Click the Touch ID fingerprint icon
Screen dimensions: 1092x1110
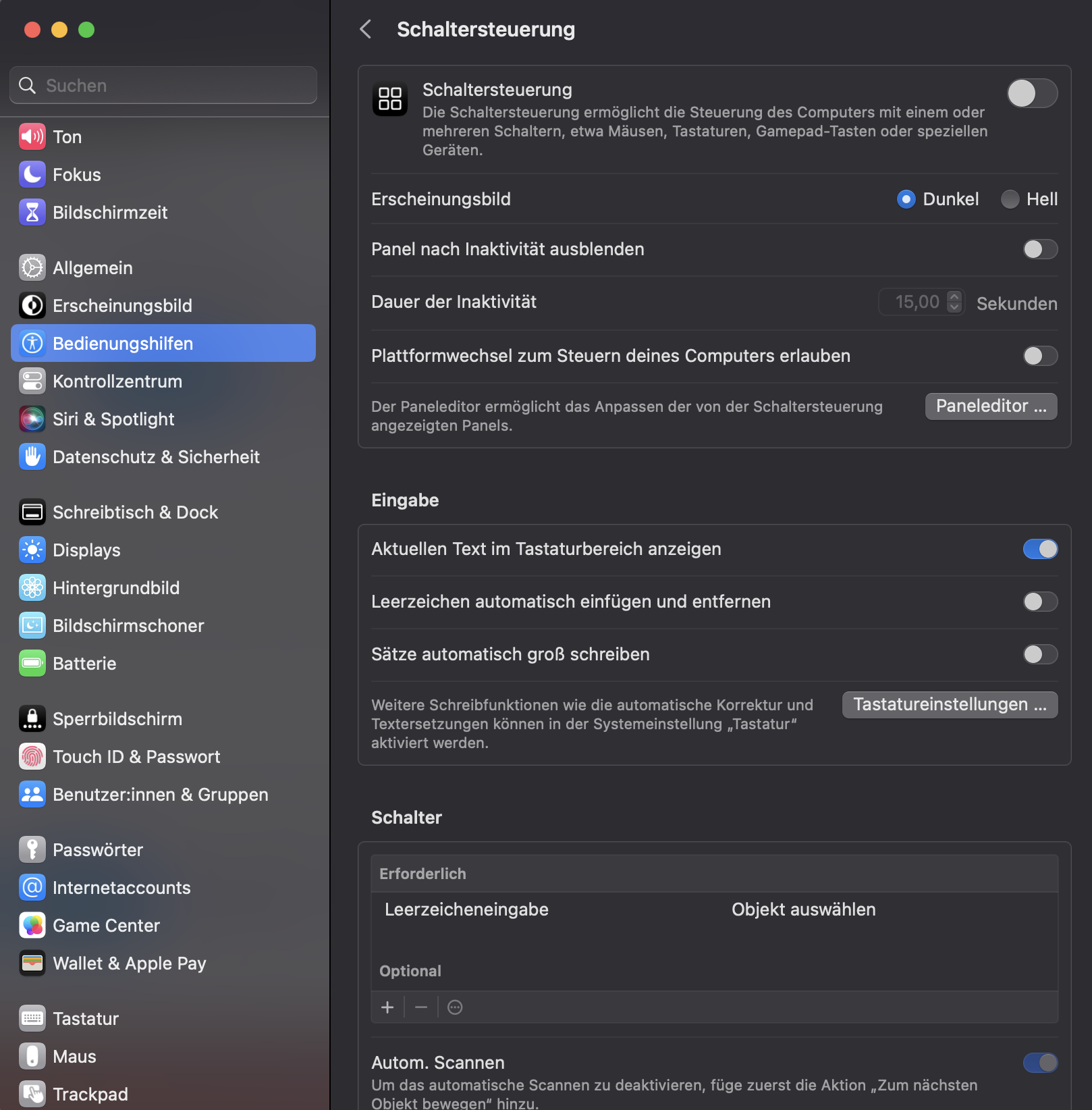click(x=32, y=757)
